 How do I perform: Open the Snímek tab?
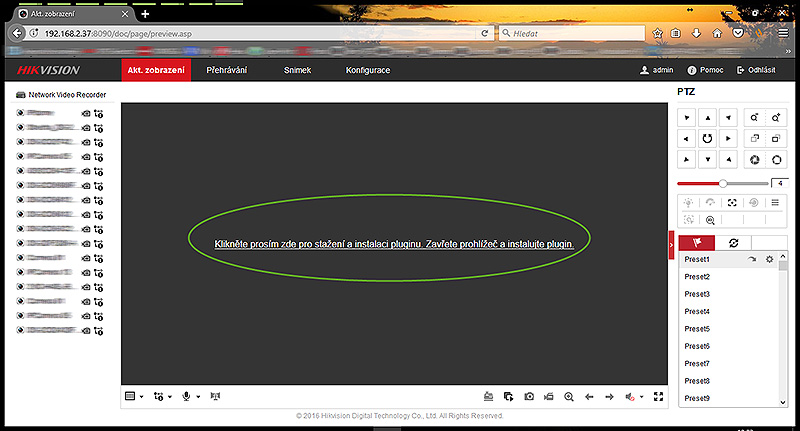click(297, 70)
